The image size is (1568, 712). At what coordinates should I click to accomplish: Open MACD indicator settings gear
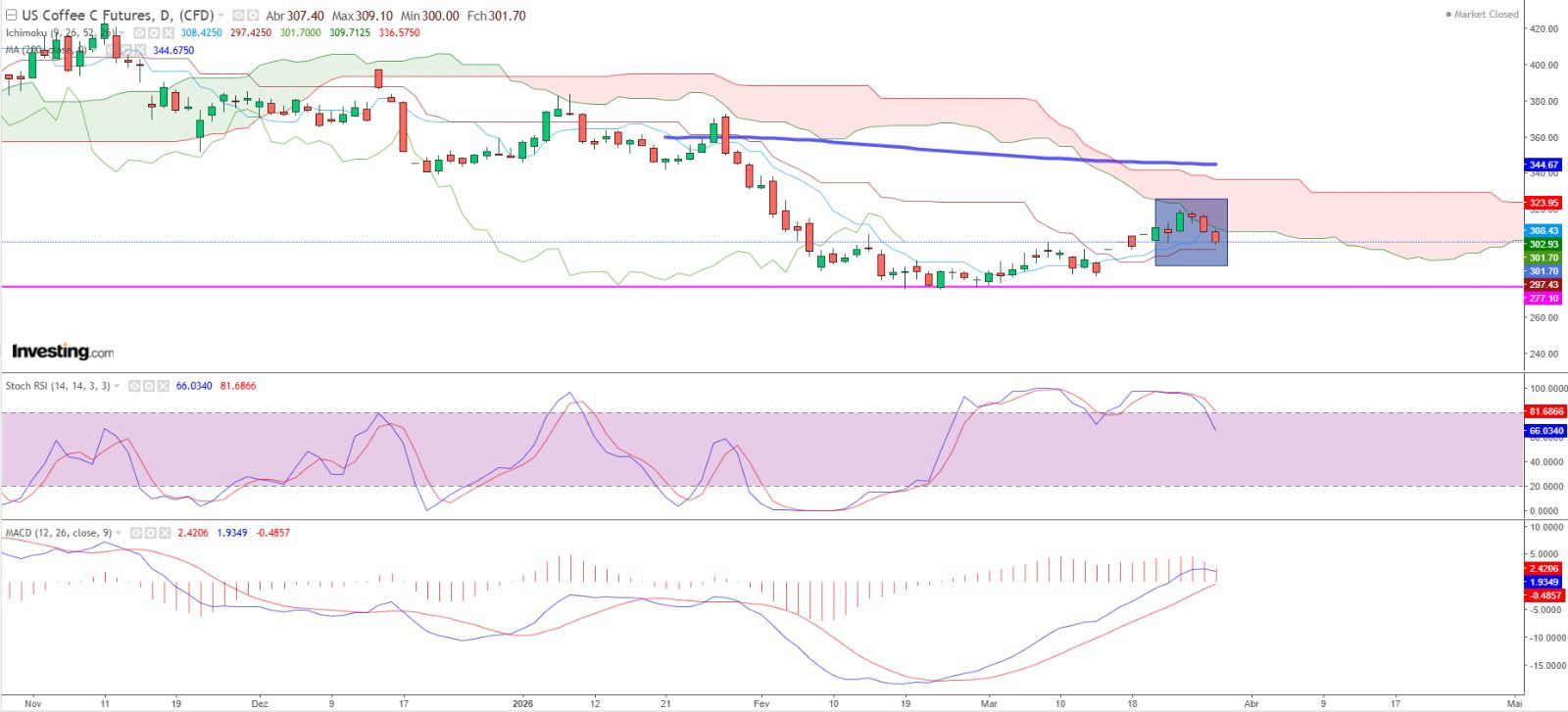click(x=148, y=533)
